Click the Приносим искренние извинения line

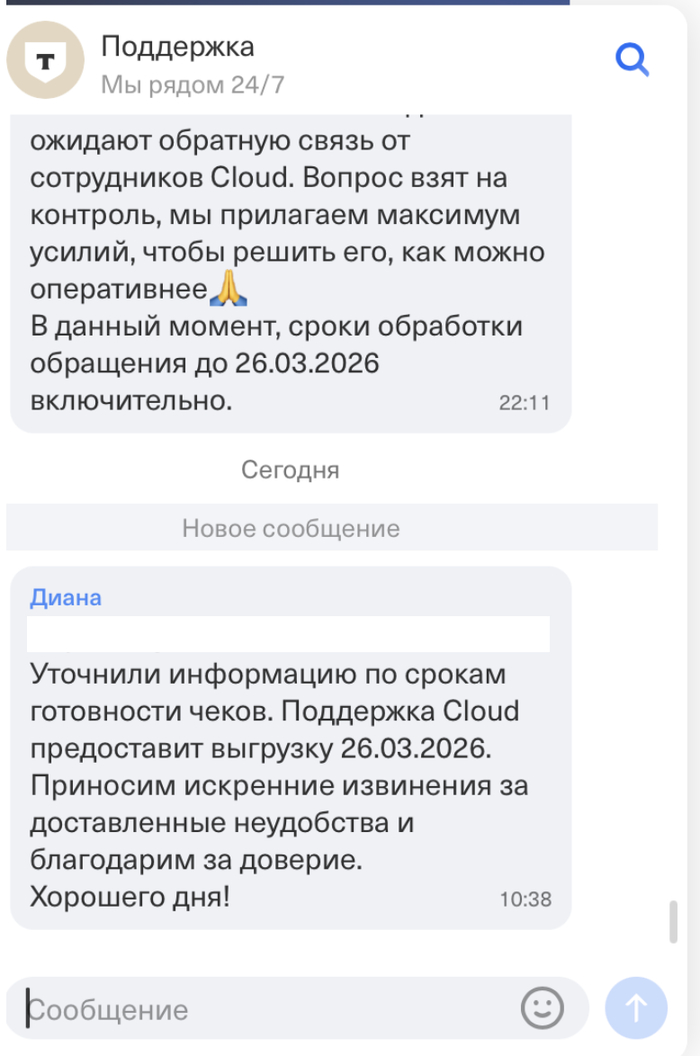[x=279, y=785]
